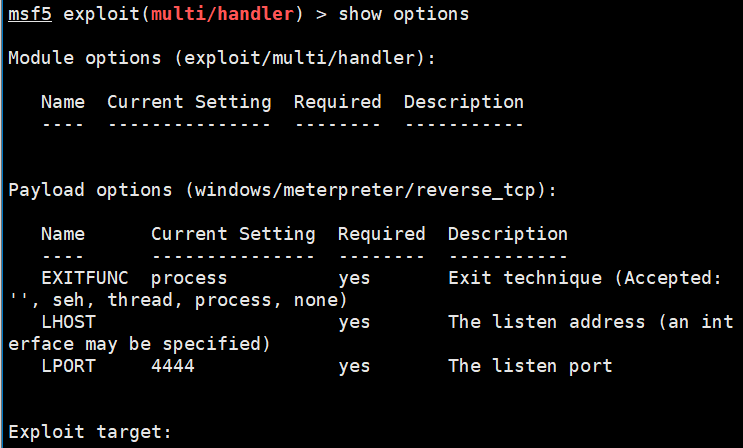
Task: Click the Payload options heading line
Action: tap(282, 190)
